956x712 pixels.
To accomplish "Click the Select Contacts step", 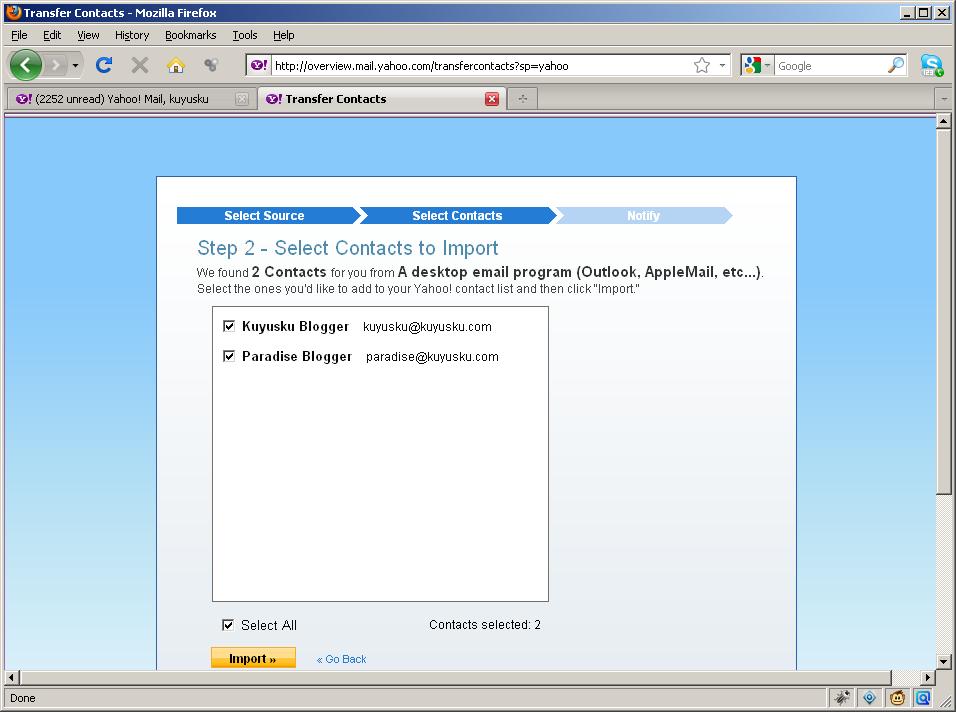I will point(457,216).
